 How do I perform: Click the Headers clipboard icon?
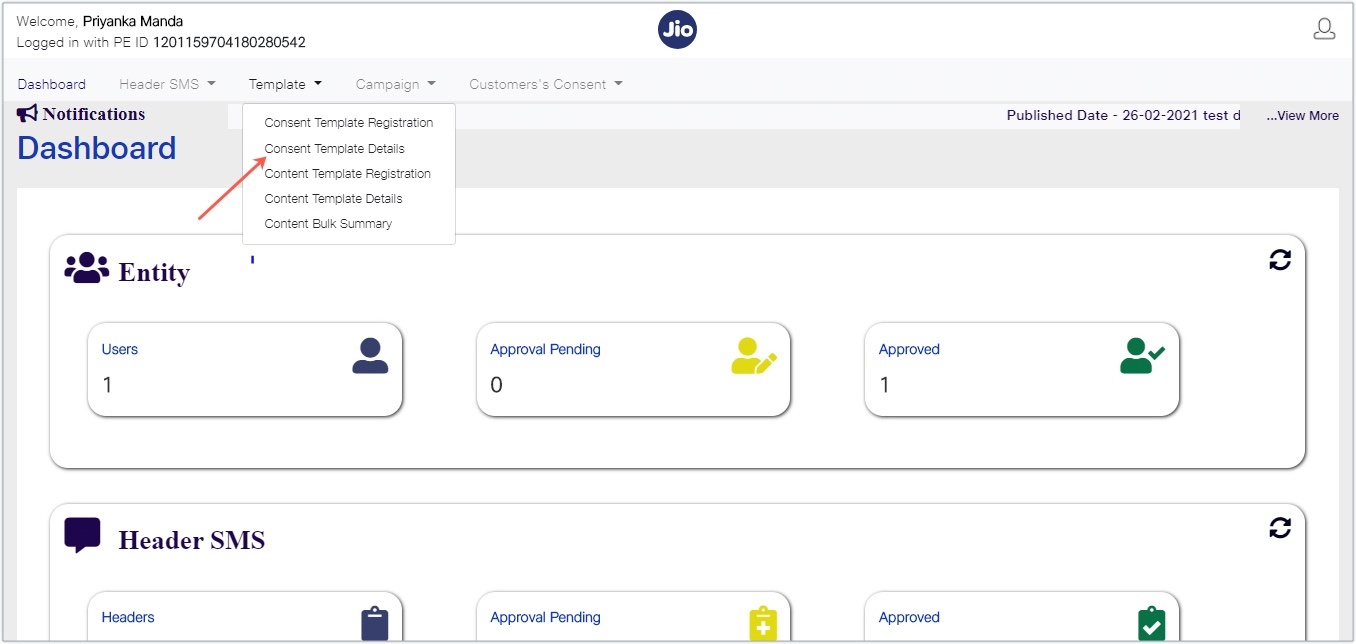coord(374,624)
